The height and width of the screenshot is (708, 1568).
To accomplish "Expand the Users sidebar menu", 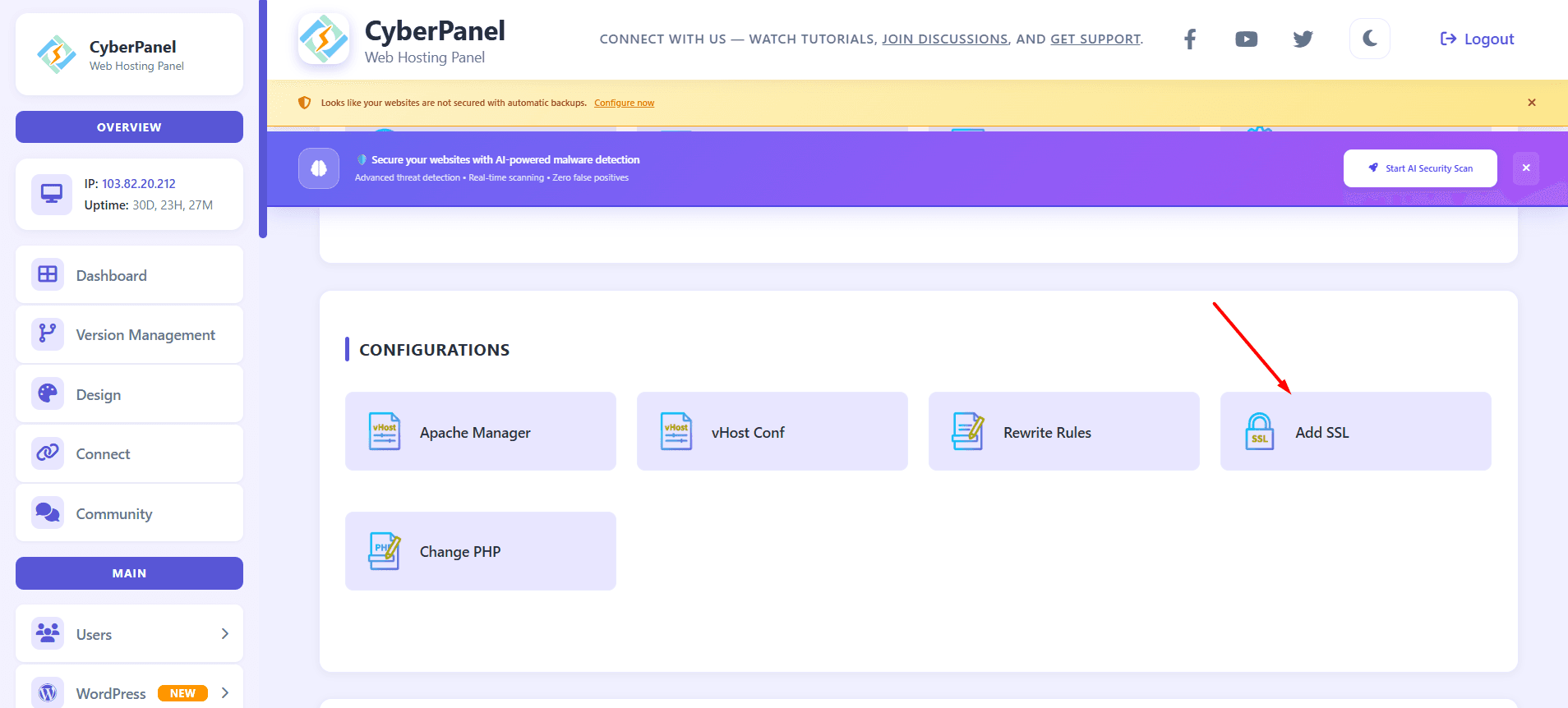I will (x=129, y=634).
